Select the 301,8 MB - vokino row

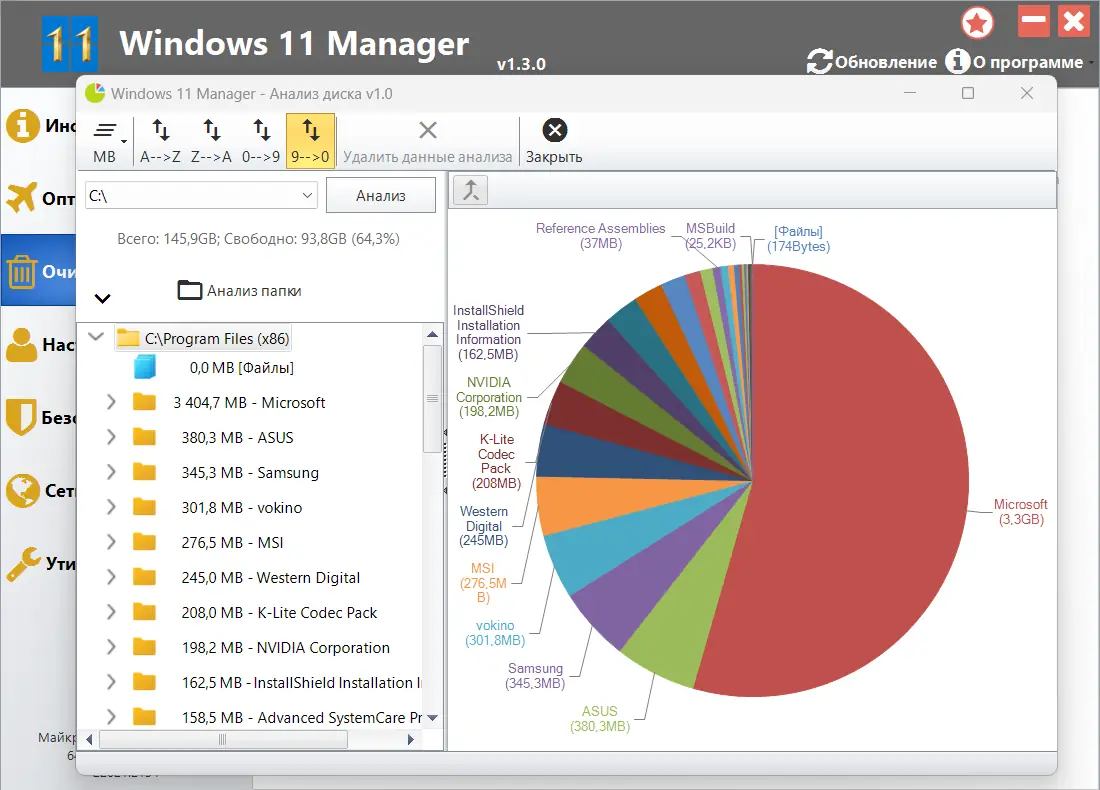pos(241,507)
